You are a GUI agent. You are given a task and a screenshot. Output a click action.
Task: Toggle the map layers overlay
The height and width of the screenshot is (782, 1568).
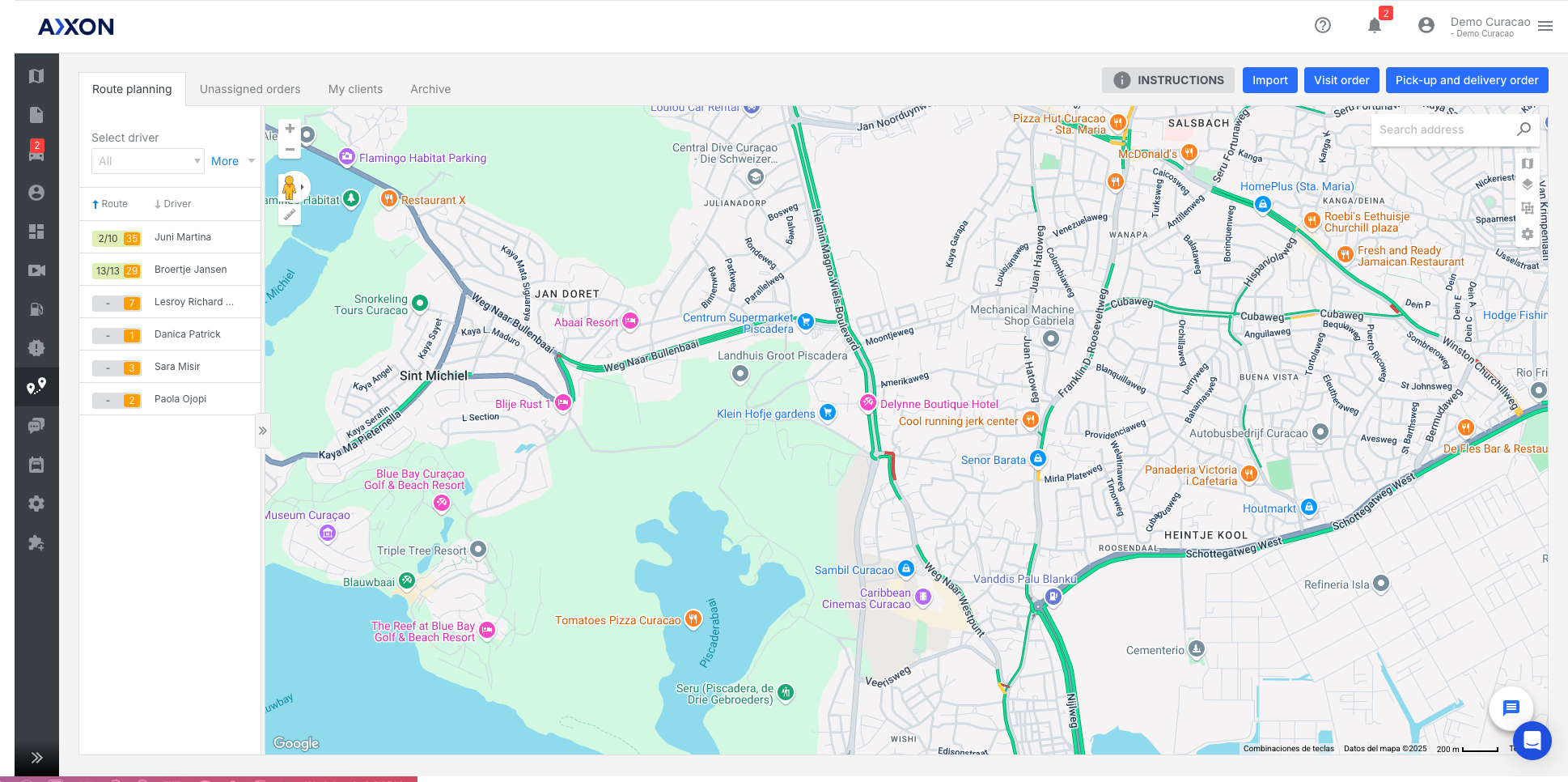(x=1528, y=184)
